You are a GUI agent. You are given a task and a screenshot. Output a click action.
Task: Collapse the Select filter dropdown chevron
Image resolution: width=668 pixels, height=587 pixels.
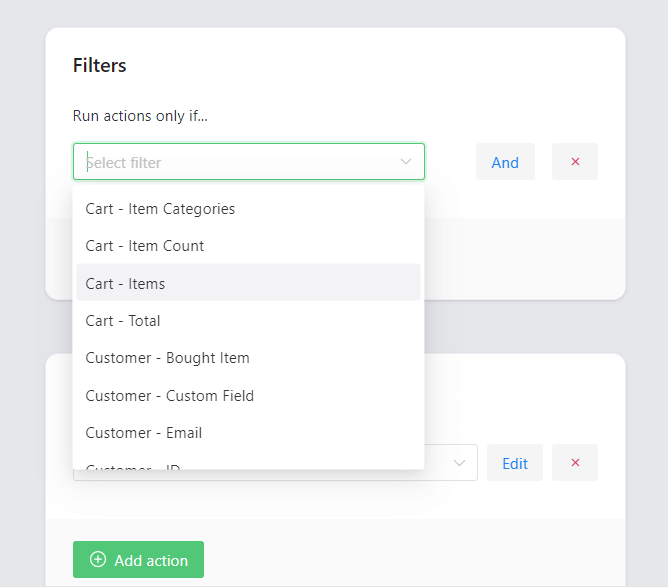coord(406,162)
